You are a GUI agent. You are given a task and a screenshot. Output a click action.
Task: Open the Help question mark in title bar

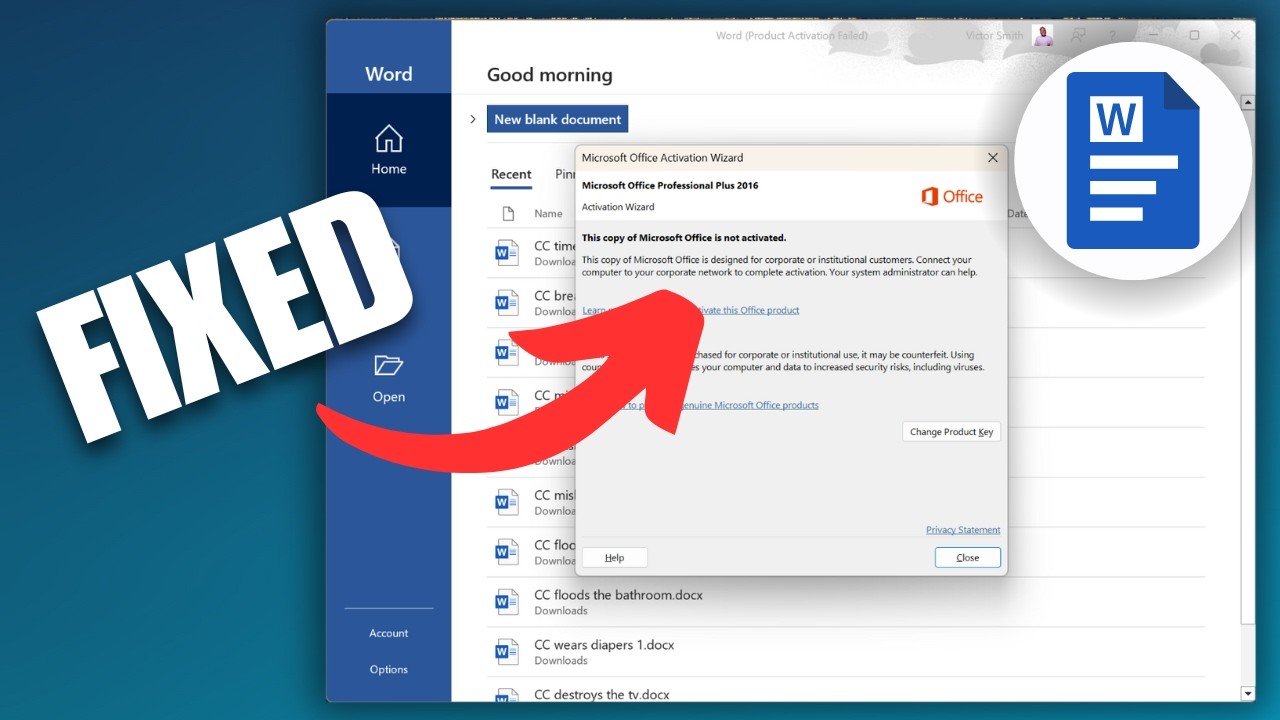1112,35
